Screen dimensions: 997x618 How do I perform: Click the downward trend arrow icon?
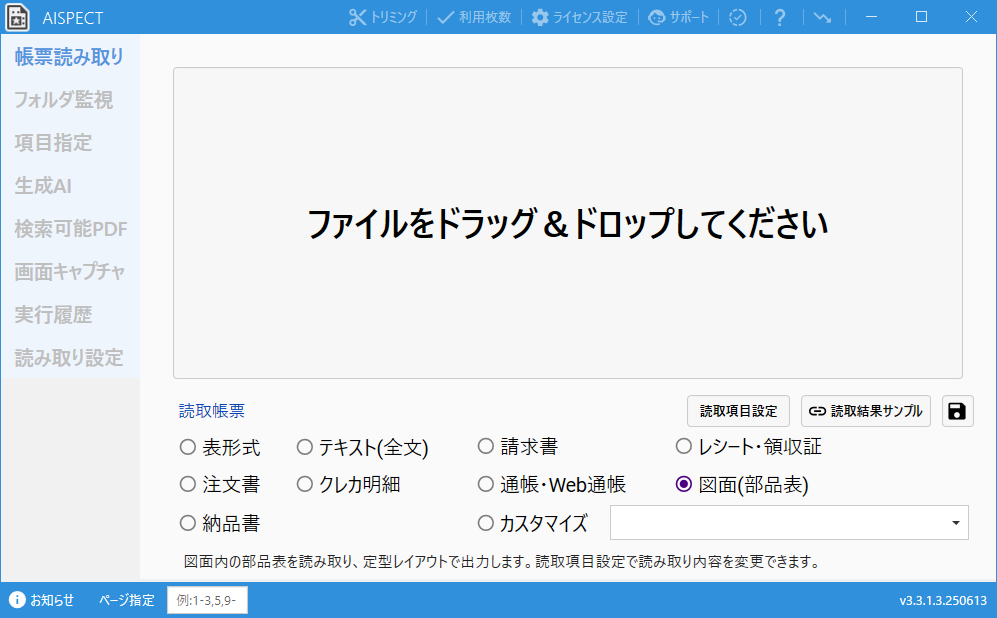coord(822,17)
